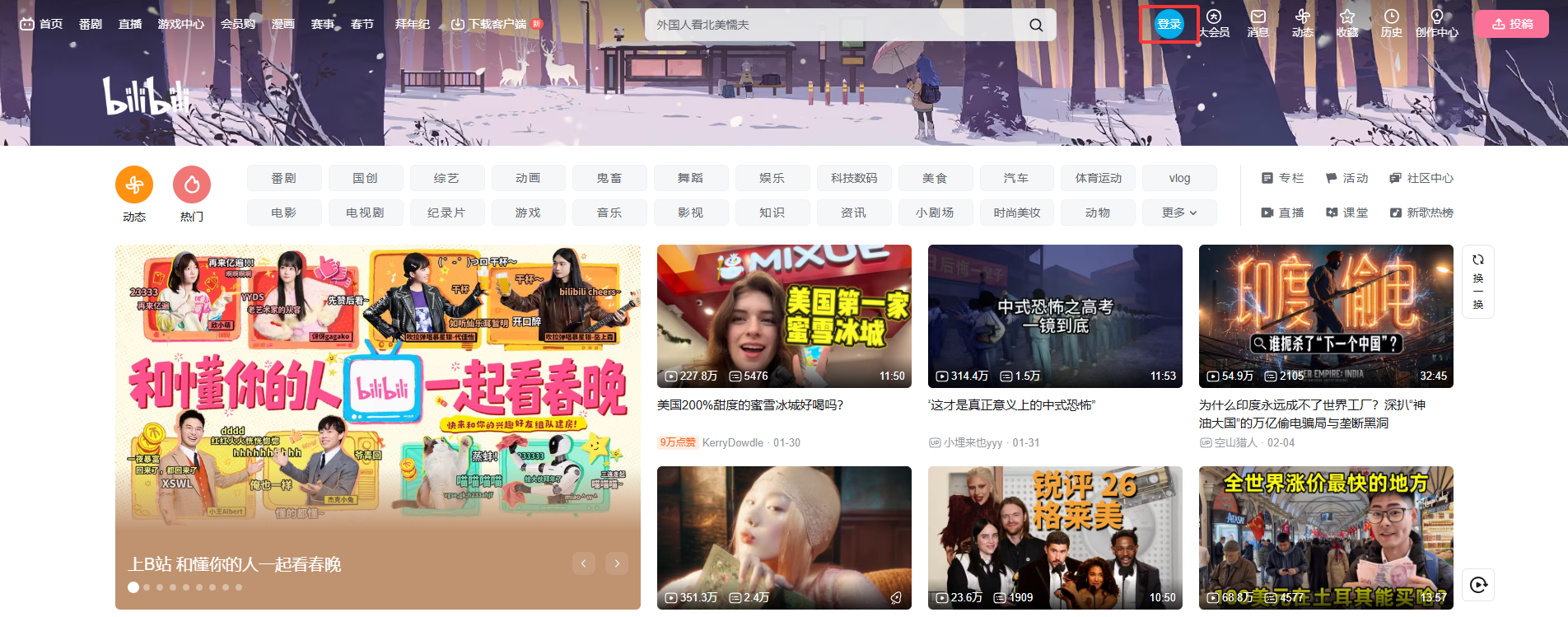The width and height of the screenshot is (1568, 617).
Task: Open the 新歌热榜 link
Action: pyautogui.click(x=1422, y=213)
